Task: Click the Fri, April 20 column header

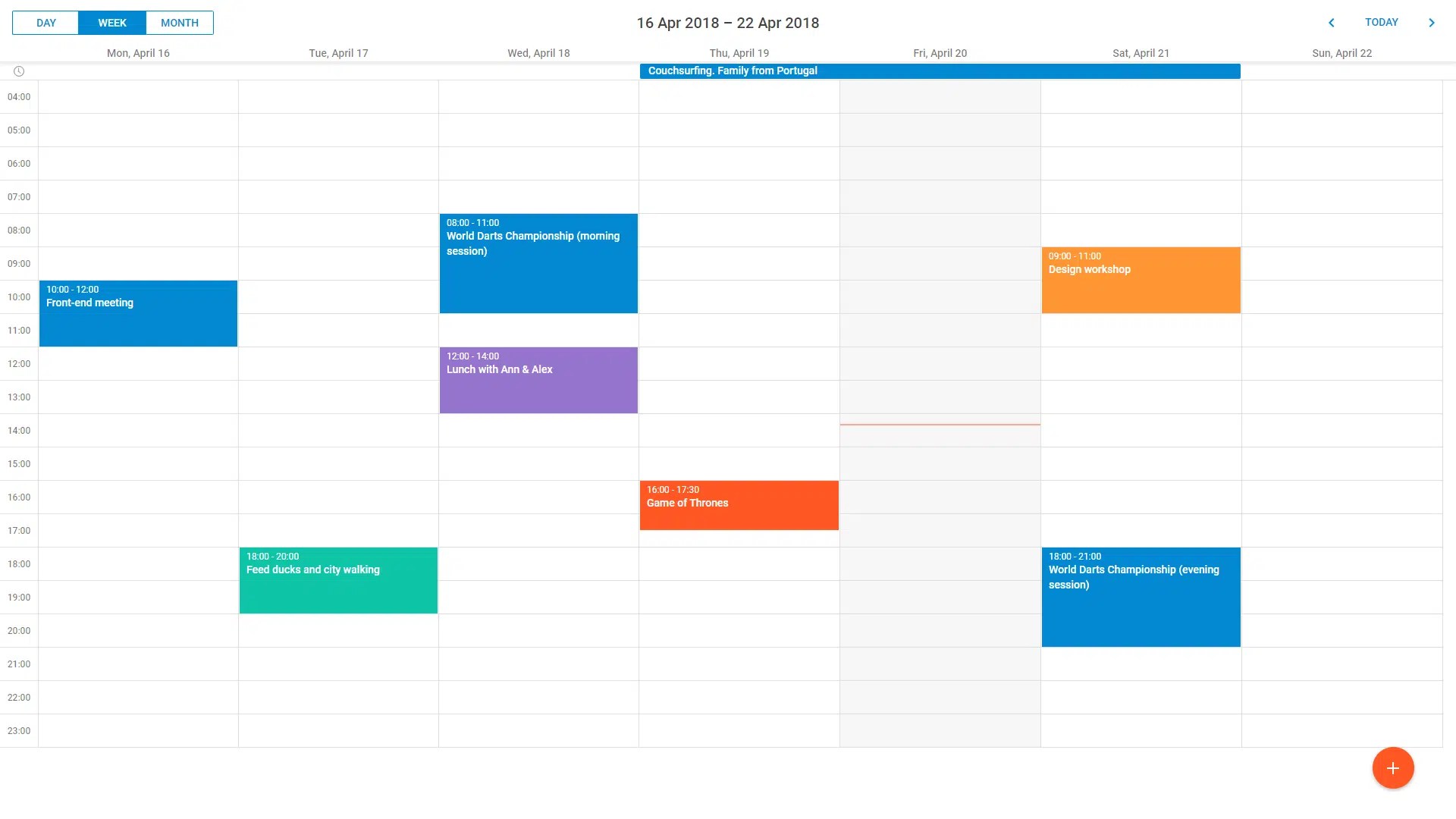Action: coord(940,53)
